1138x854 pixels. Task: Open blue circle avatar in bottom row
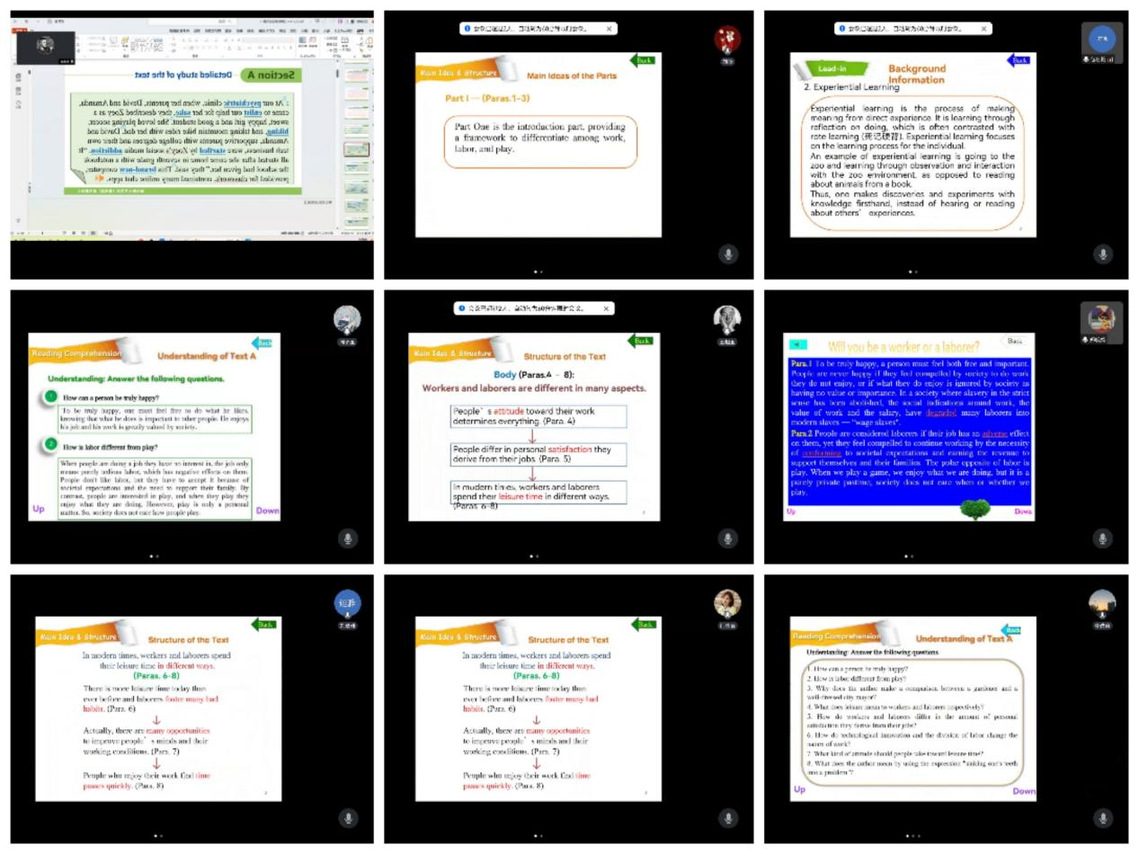pos(348,603)
